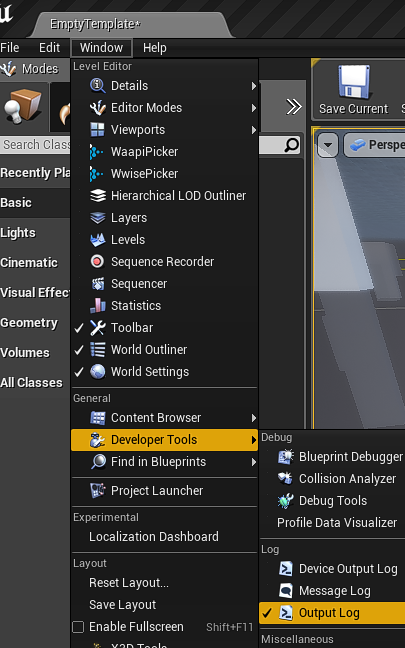
Task: Open the Profile Data Visualizer
Action: 337,522
